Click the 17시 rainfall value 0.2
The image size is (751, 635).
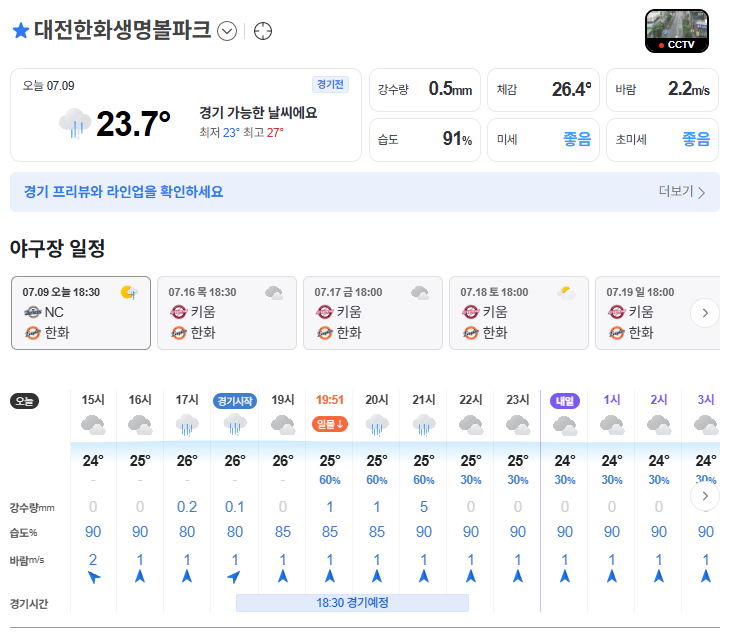tap(187, 507)
